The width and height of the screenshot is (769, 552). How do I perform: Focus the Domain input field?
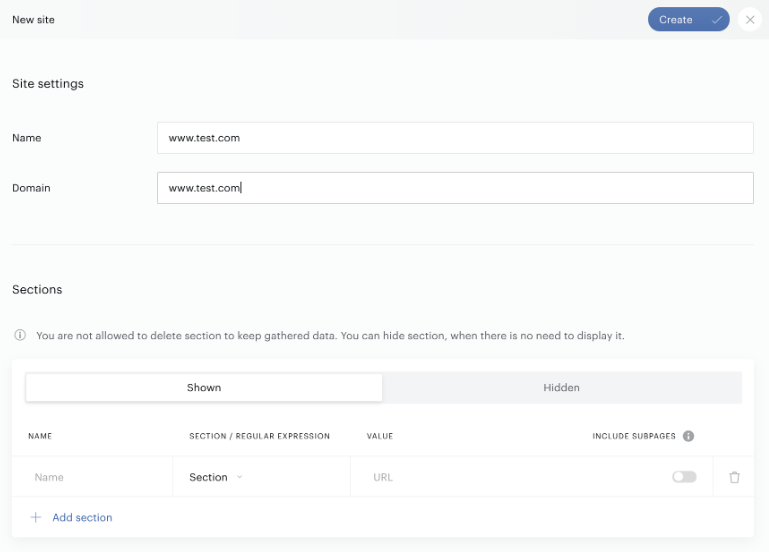coord(455,188)
